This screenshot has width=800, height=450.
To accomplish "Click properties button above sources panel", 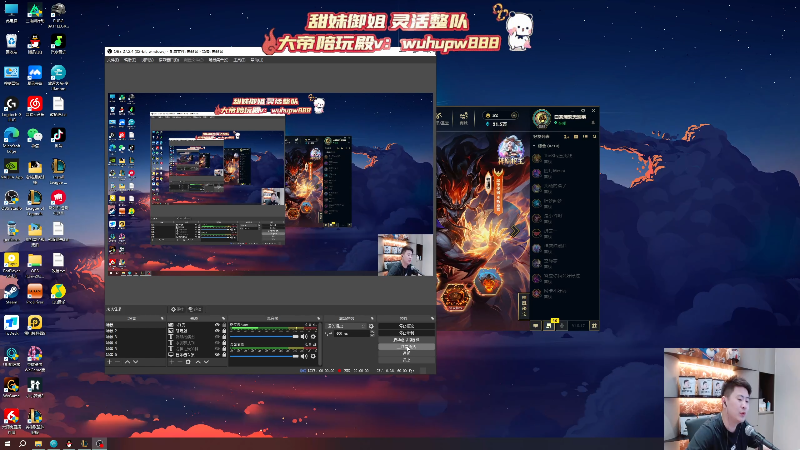I will pyautogui.click(x=177, y=309).
